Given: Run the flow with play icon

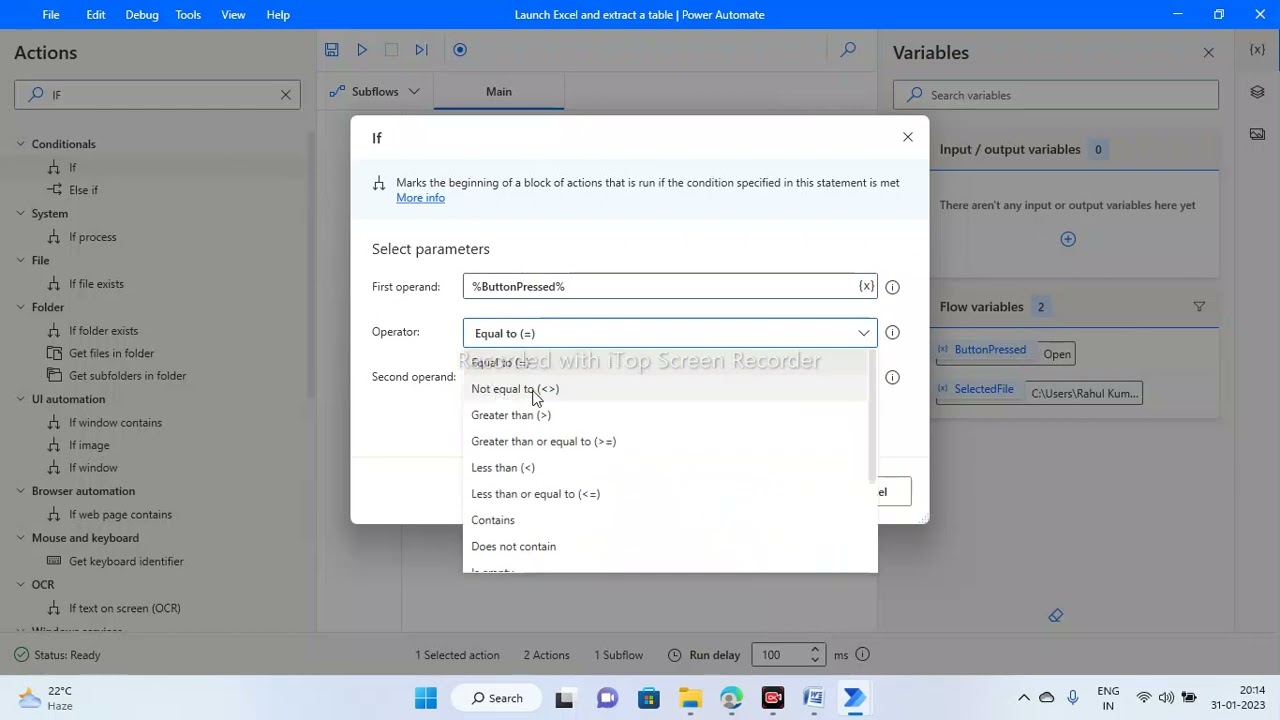Looking at the screenshot, I should (362, 50).
